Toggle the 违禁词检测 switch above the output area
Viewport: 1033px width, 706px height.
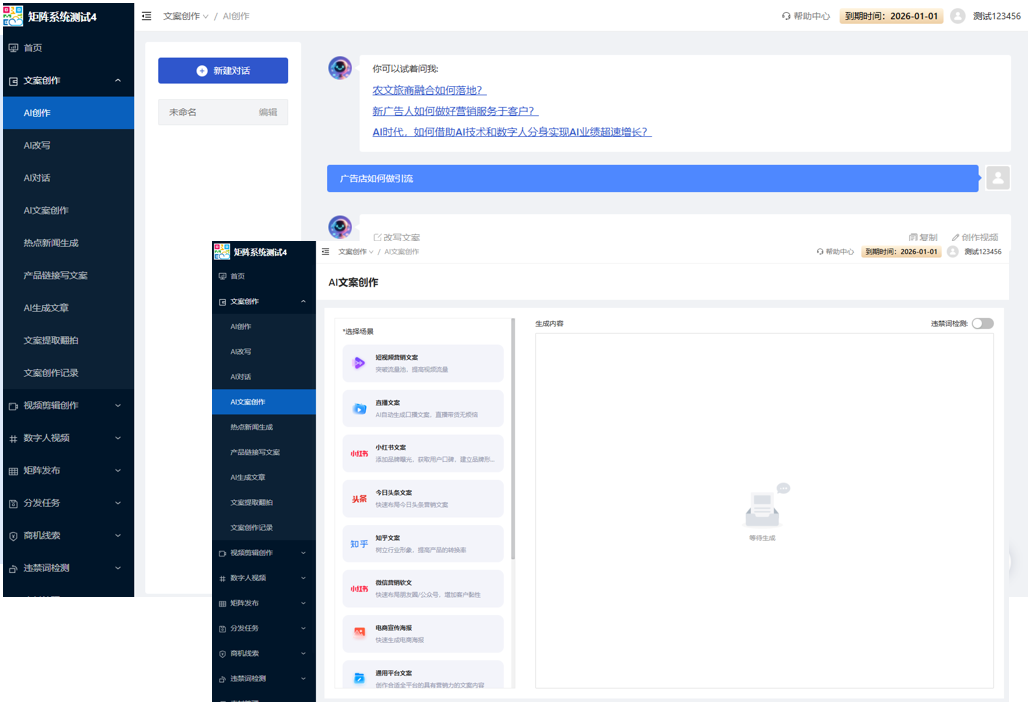click(x=982, y=323)
